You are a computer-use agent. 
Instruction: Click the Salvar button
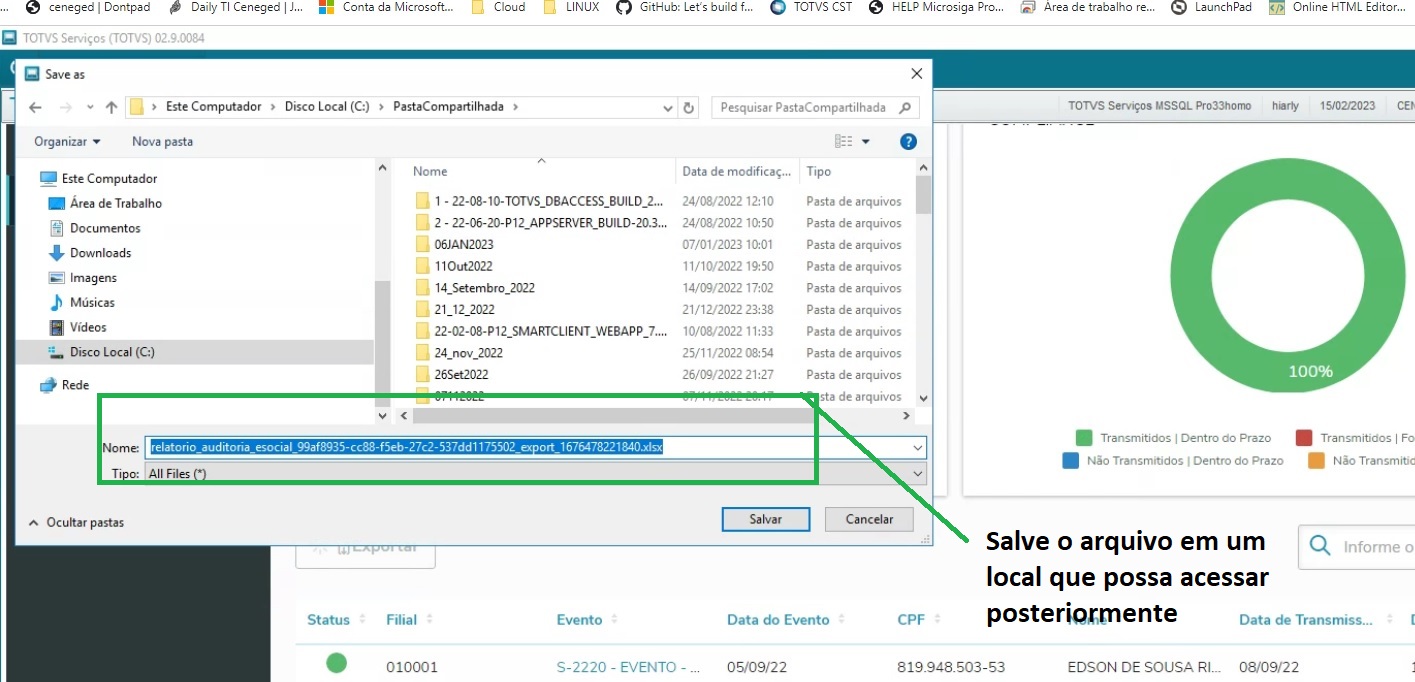pos(765,519)
